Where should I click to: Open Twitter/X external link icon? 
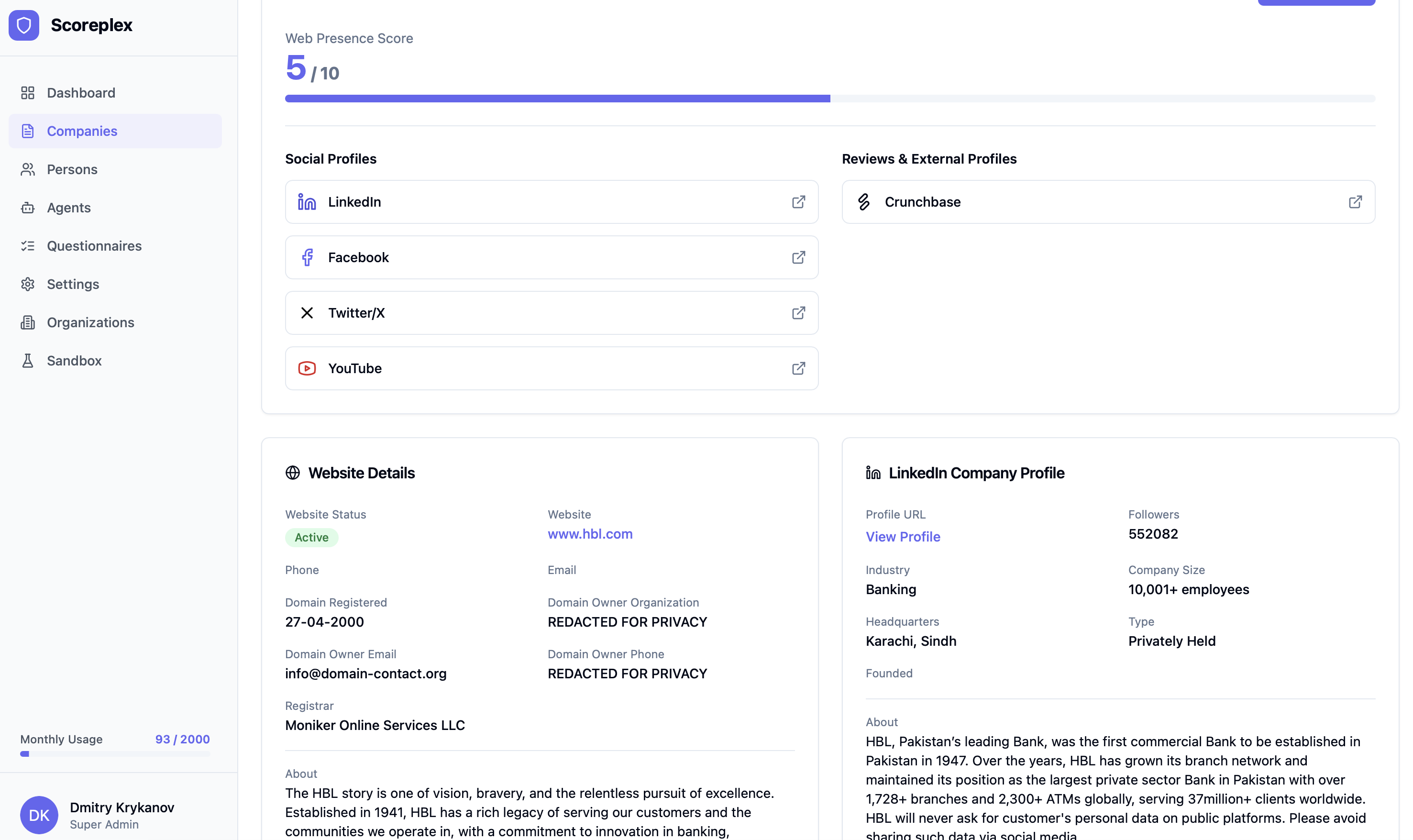[798, 313]
